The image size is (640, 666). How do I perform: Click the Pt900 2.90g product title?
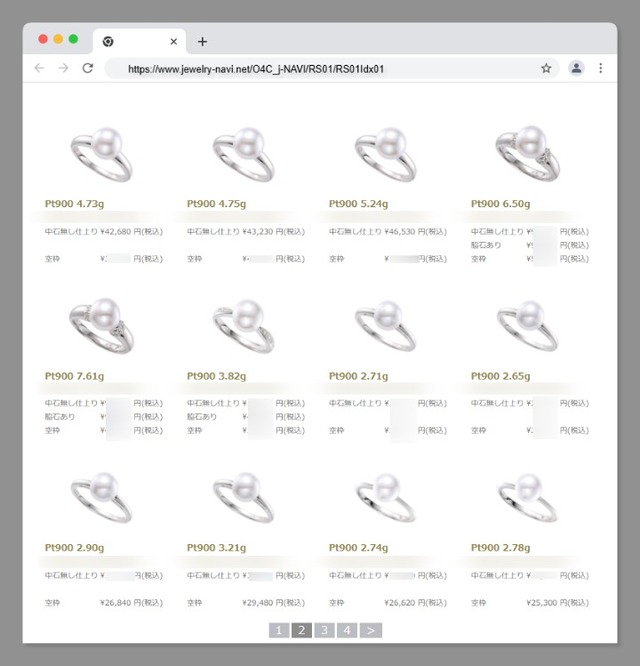pos(74,548)
